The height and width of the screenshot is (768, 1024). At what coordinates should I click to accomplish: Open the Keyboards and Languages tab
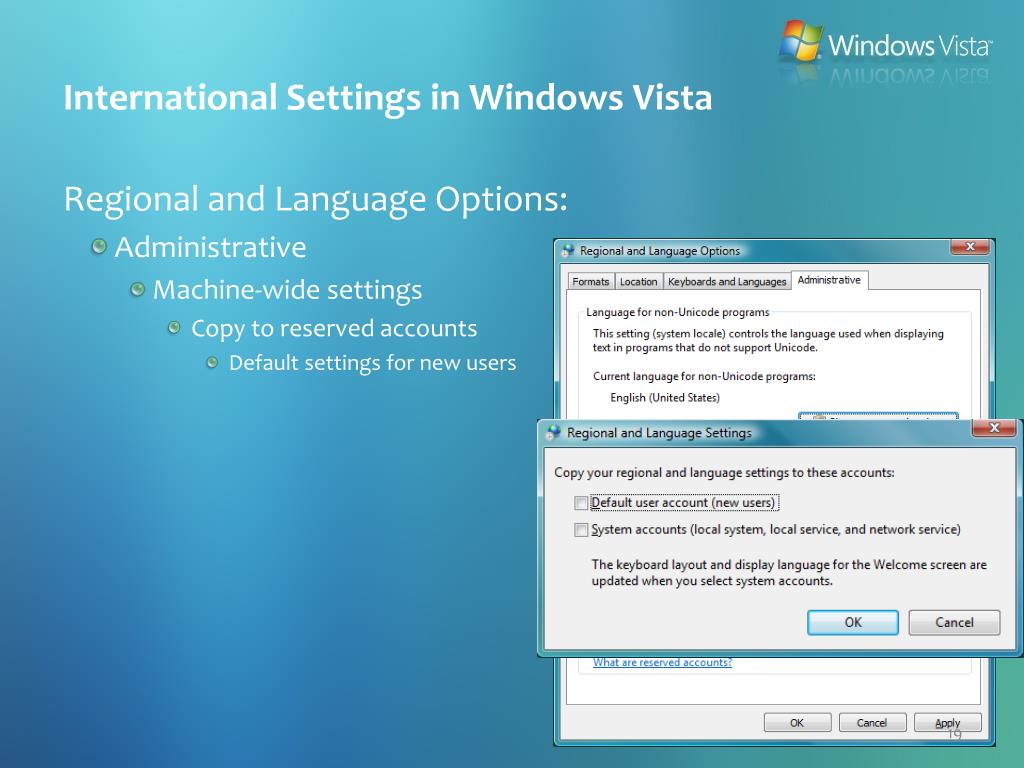pyautogui.click(x=727, y=281)
